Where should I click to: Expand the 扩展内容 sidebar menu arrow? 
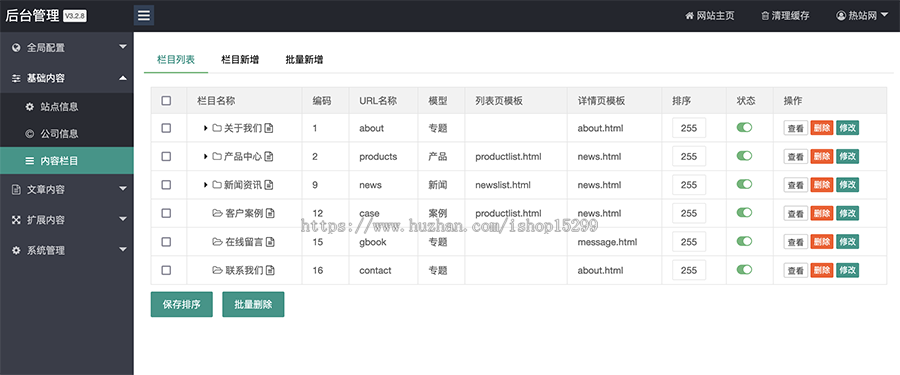pyautogui.click(x=123, y=219)
